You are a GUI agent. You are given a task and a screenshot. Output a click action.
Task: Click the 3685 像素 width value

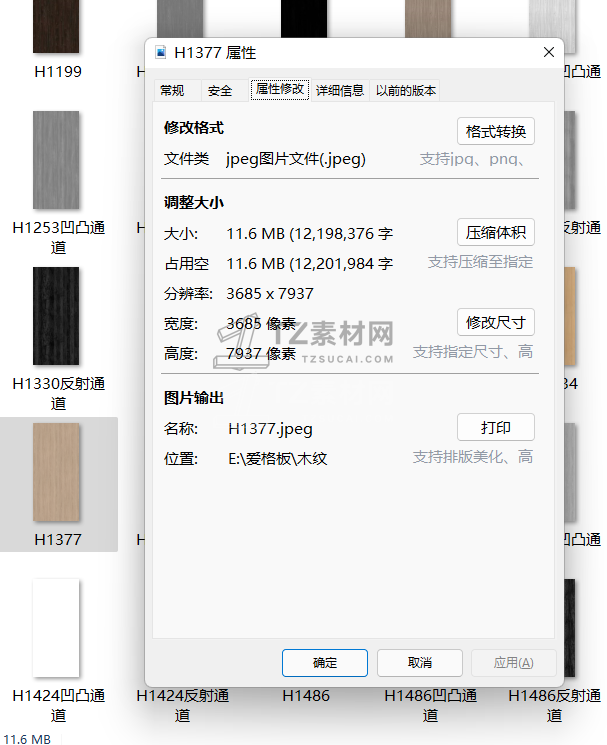(x=261, y=324)
